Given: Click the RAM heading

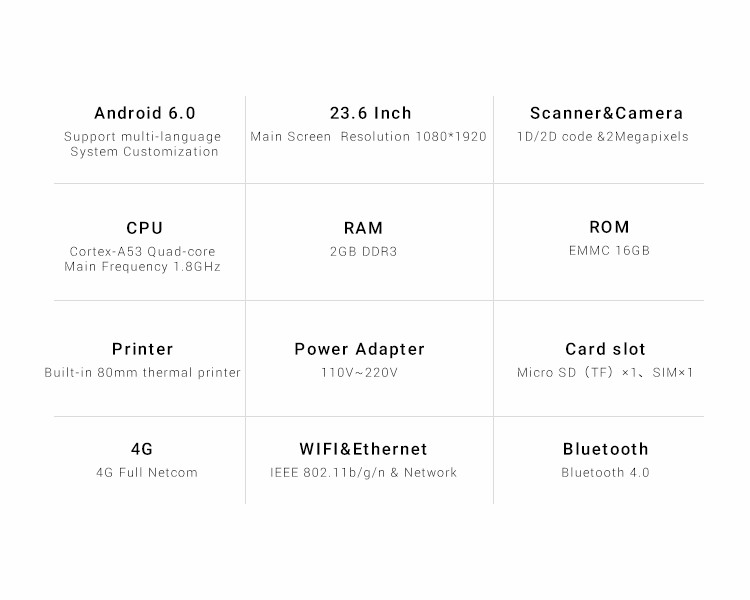Looking at the screenshot, I should (364, 228).
